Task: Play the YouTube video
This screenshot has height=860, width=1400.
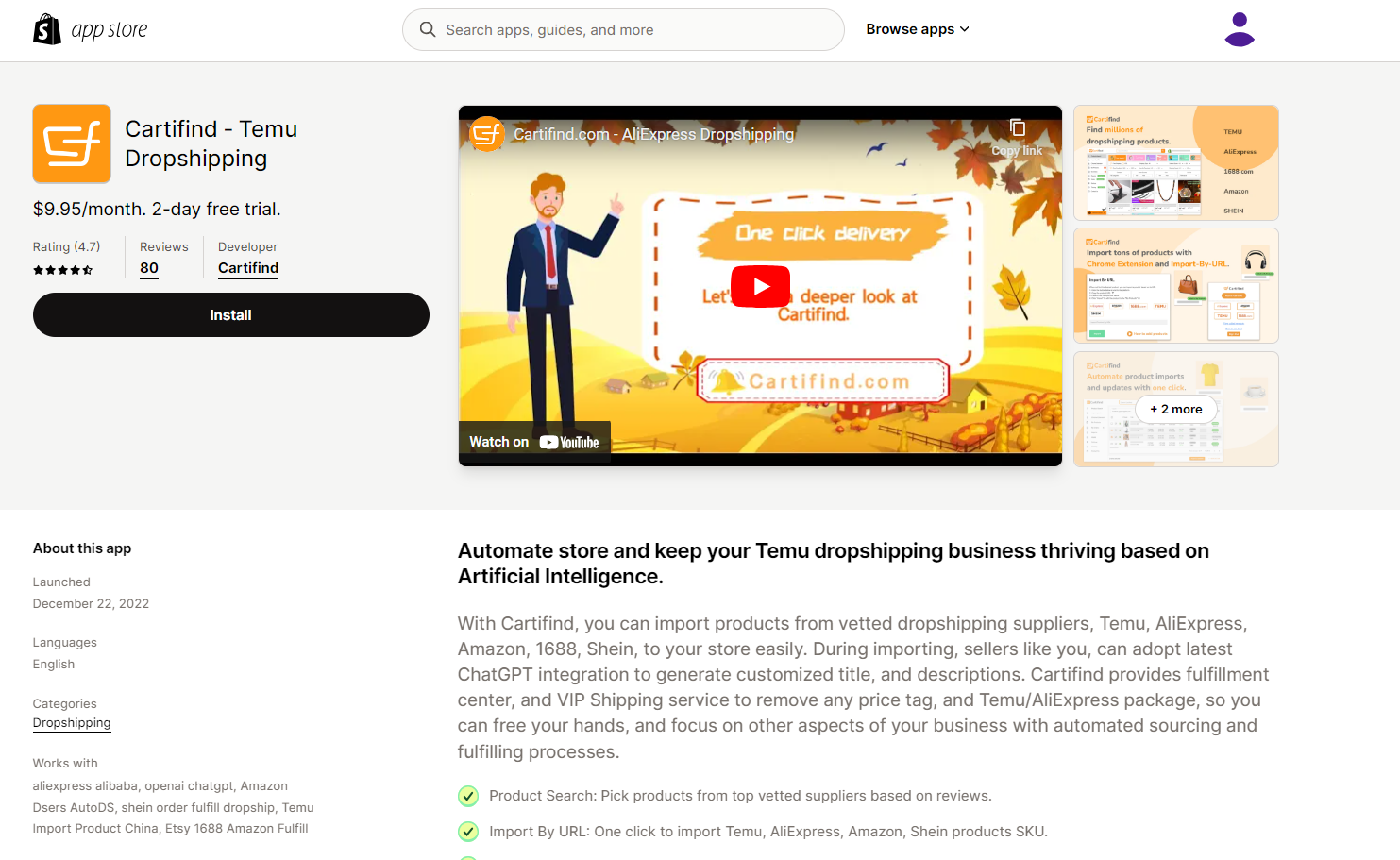Action: (x=760, y=287)
